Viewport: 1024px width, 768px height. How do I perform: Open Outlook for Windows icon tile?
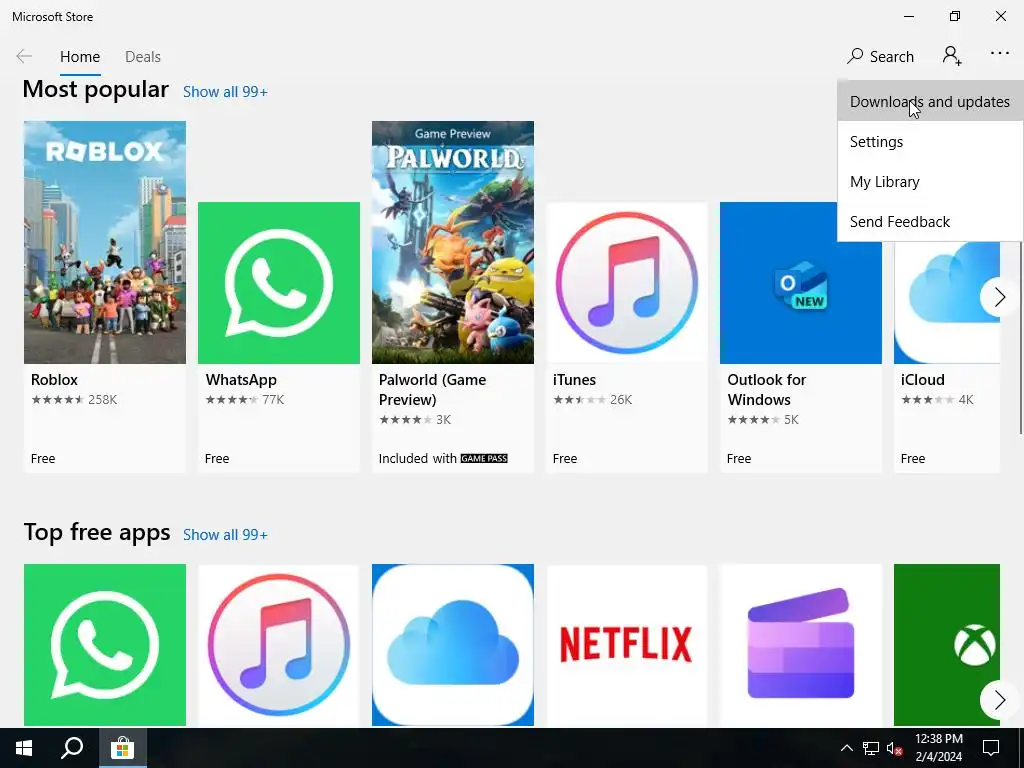(801, 283)
